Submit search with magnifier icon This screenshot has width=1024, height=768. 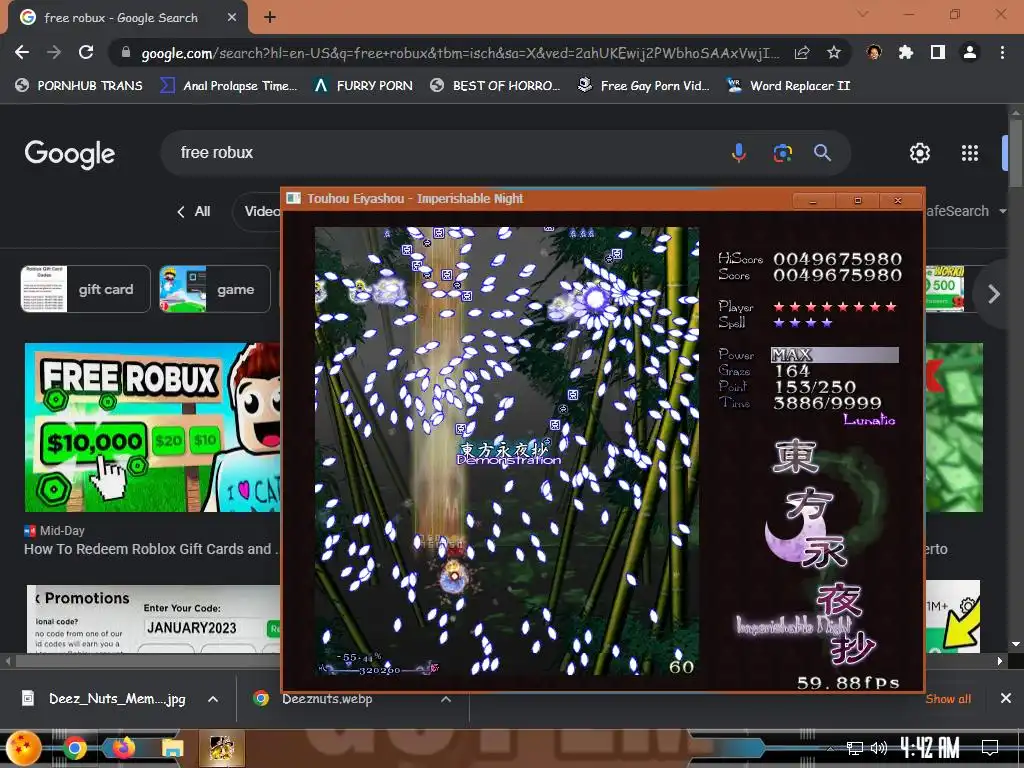pos(822,153)
